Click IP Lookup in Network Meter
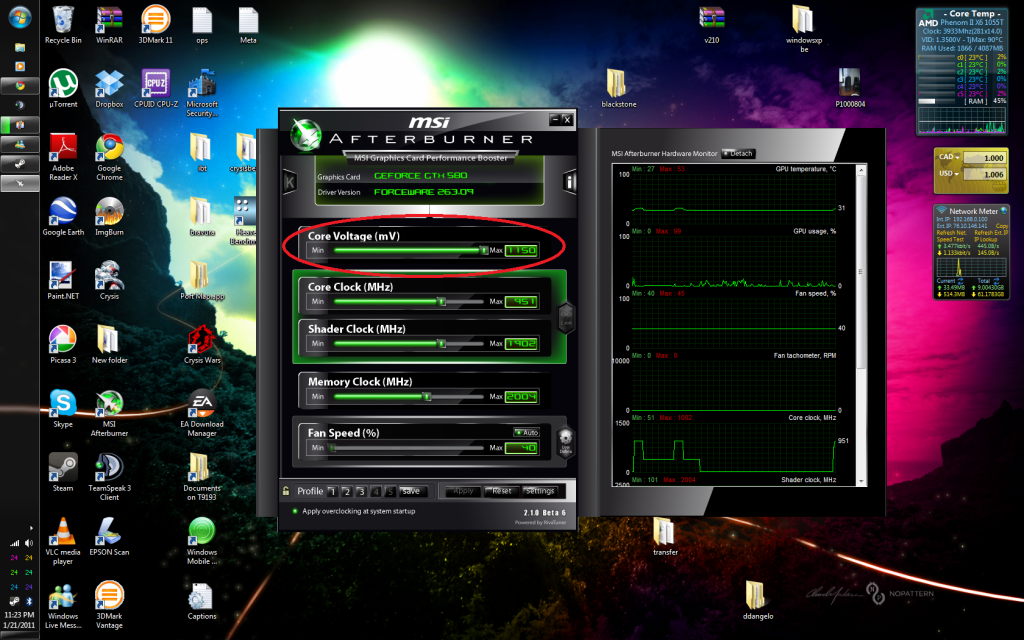1024x640 pixels. [x=986, y=239]
